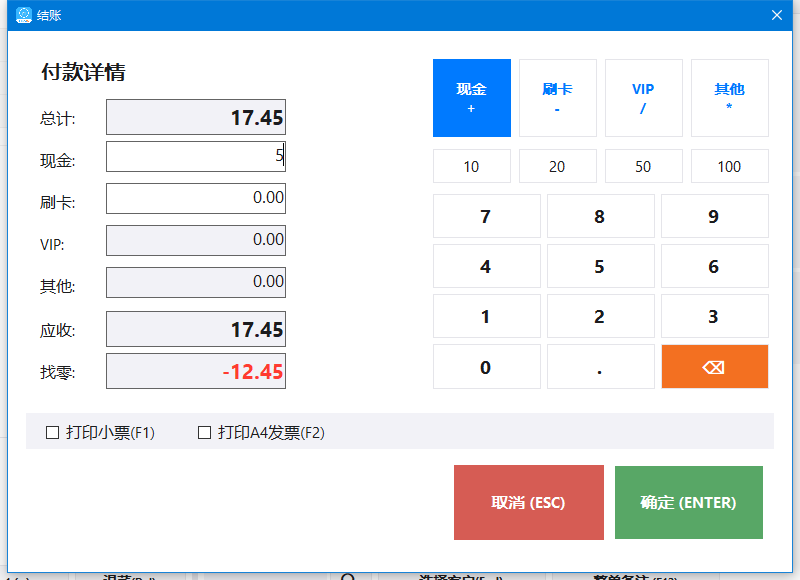Confirm payment with 确定 (ENTER) button
The width and height of the screenshot is (800, 580).
(x=689, y=502)
